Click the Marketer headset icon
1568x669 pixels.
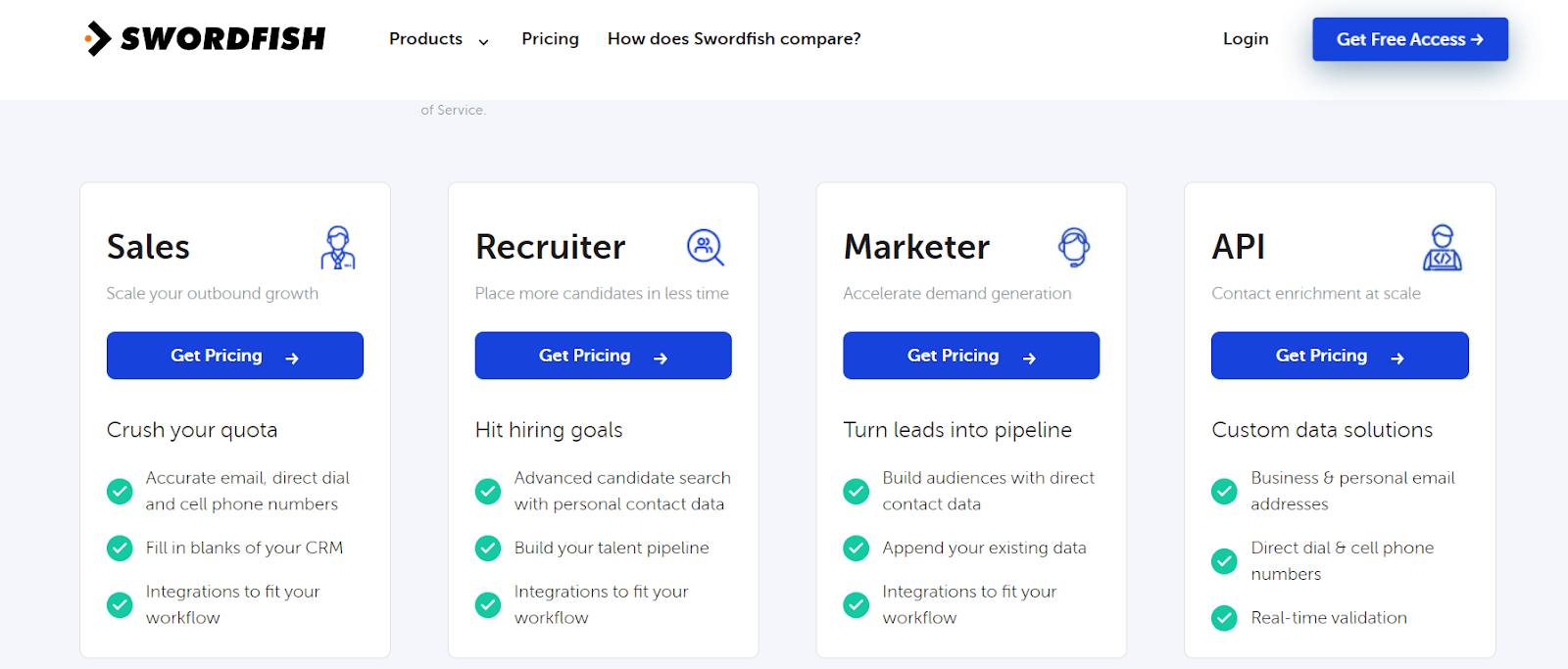(x=1075, y=246)
